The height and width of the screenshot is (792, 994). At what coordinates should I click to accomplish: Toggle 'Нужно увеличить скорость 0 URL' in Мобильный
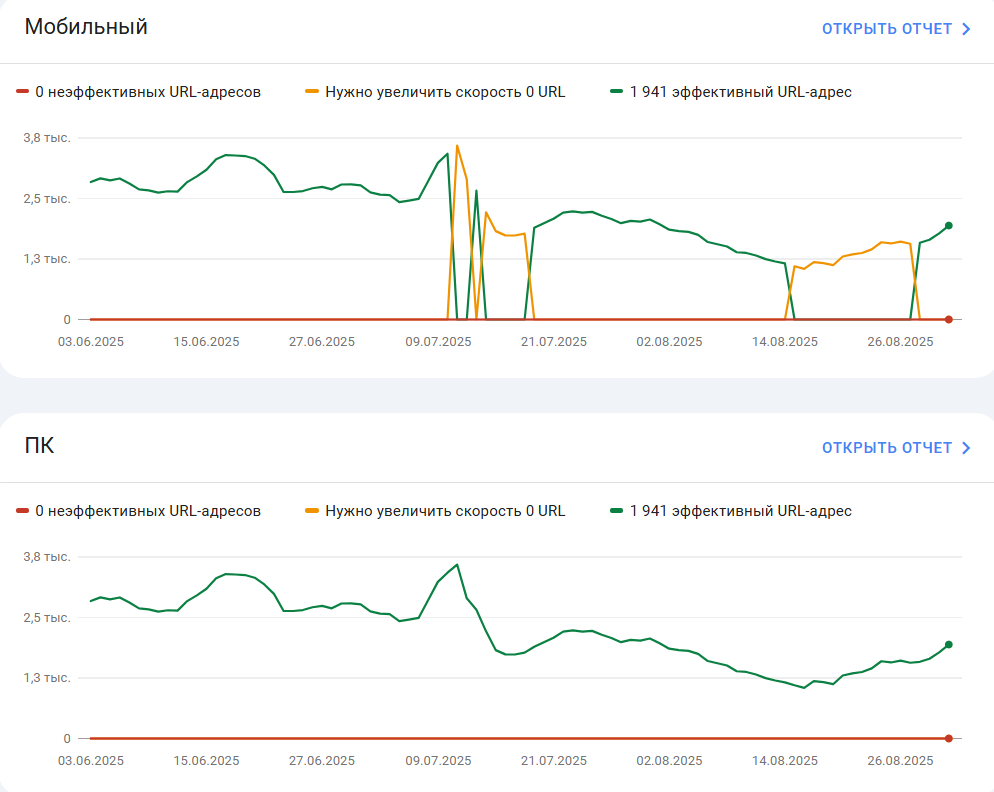point(435,92)
